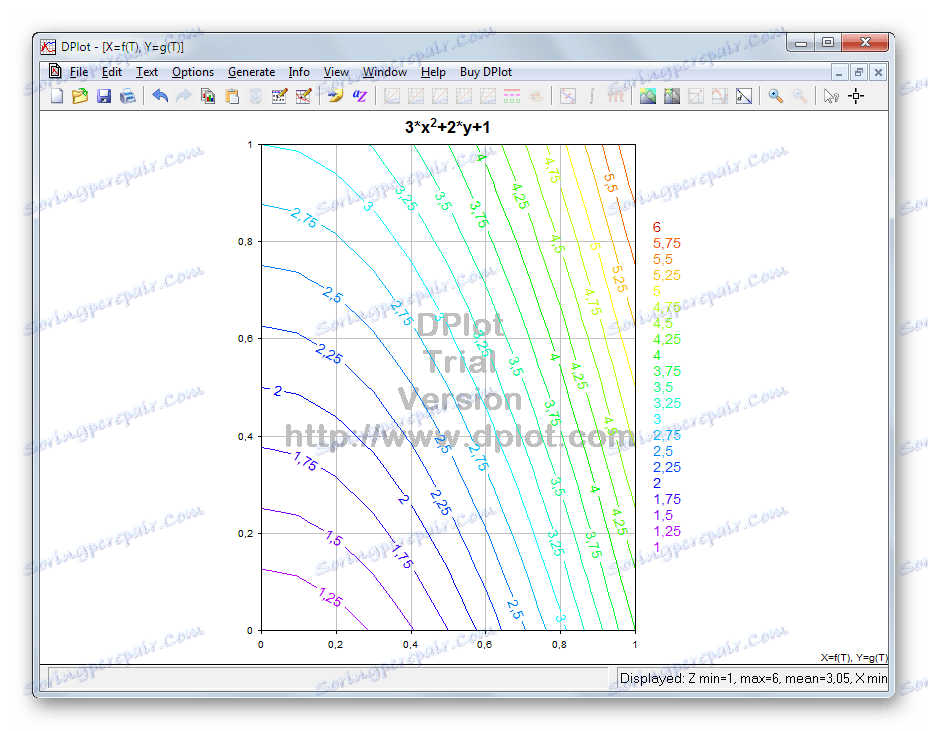Click the plot title 3*x^2+2*y+1
Viewport: 928px width, 731px height.
click(447, 126)
